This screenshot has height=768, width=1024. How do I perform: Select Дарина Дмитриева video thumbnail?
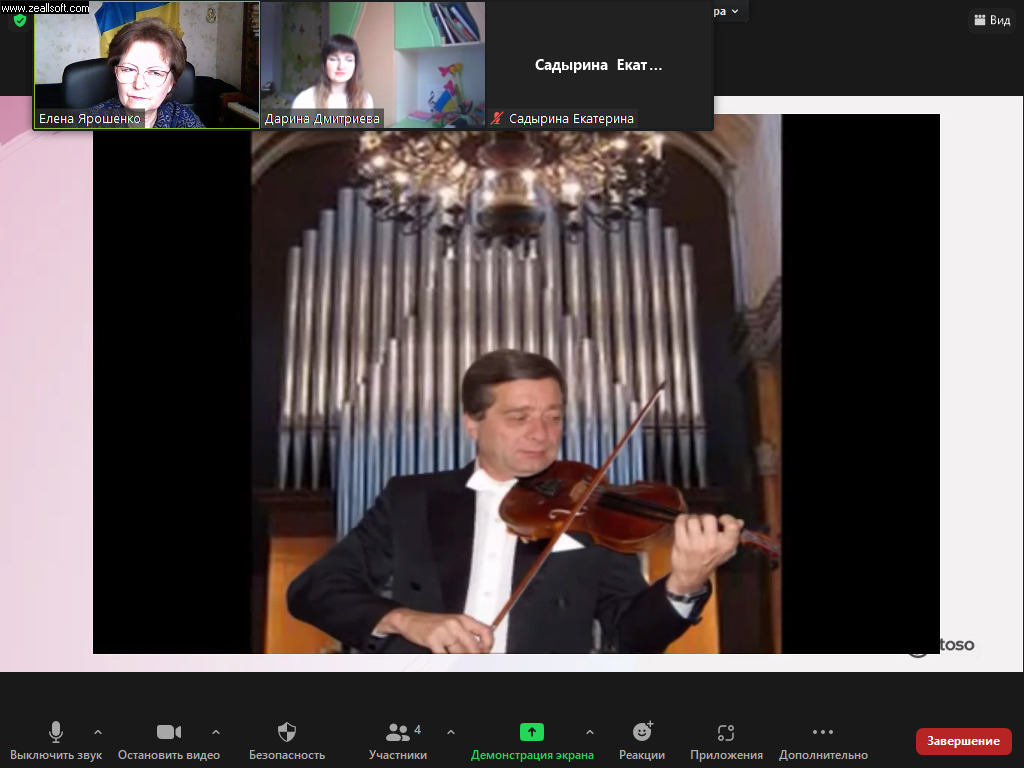373,65
